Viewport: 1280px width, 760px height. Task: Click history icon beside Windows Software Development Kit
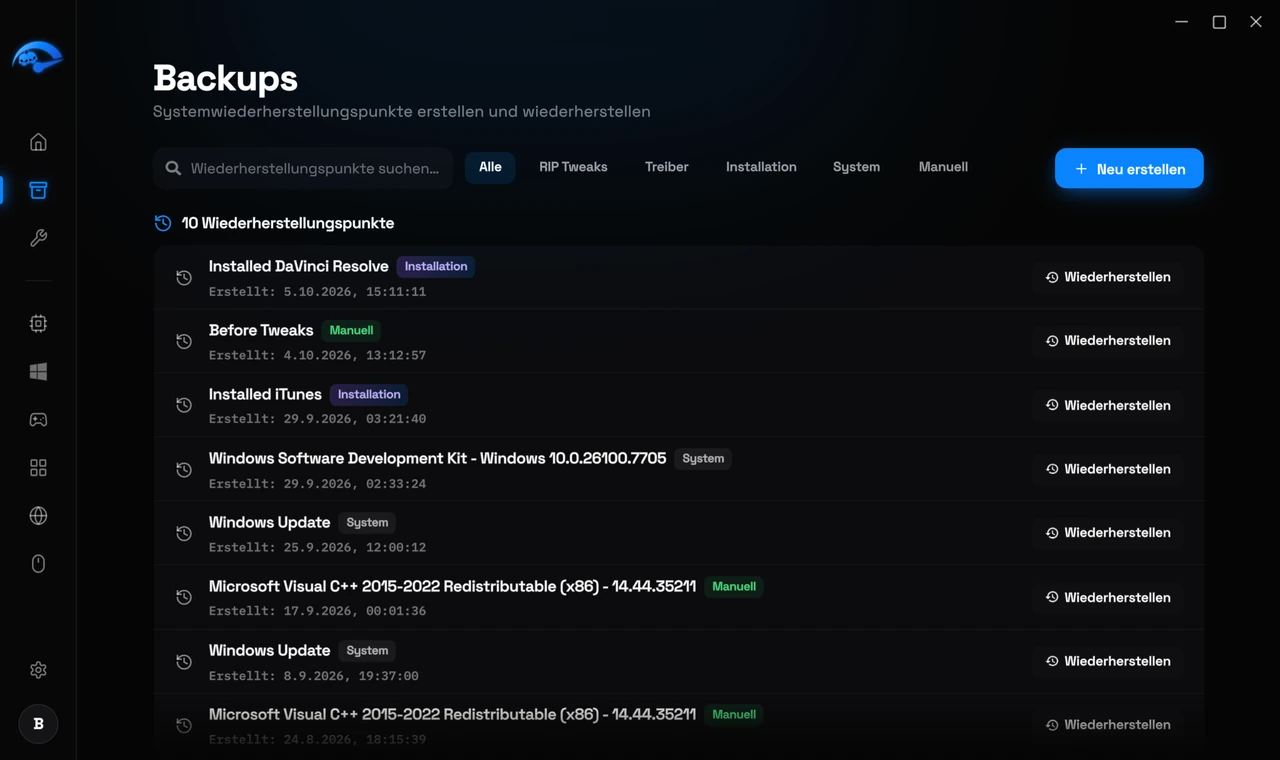pyautogui.click(x=184, y=469)
